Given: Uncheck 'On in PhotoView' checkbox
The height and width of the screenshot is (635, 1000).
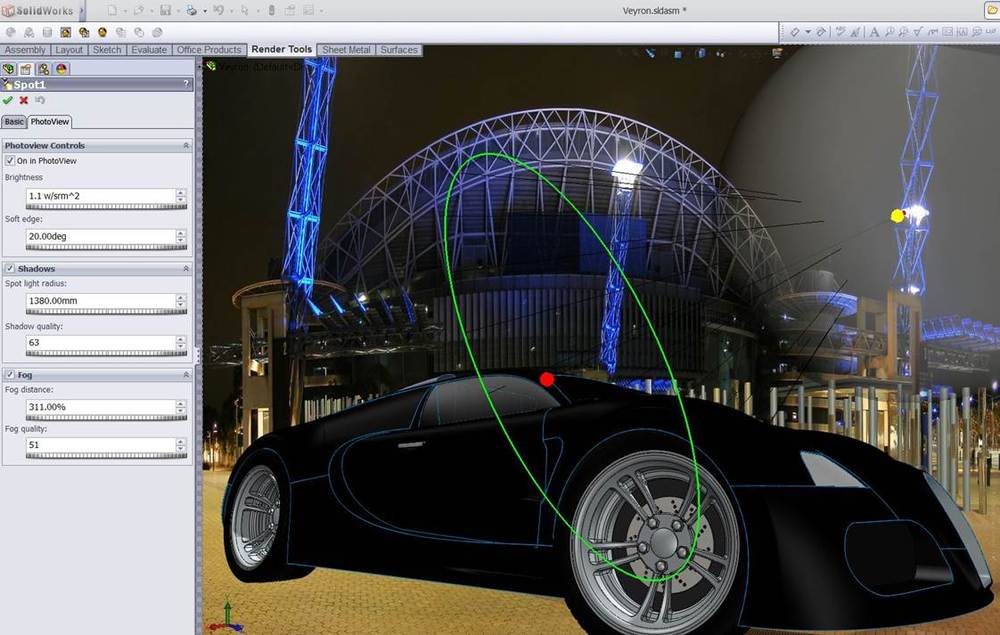Looking at the screenshot, I should pos(10,161).
